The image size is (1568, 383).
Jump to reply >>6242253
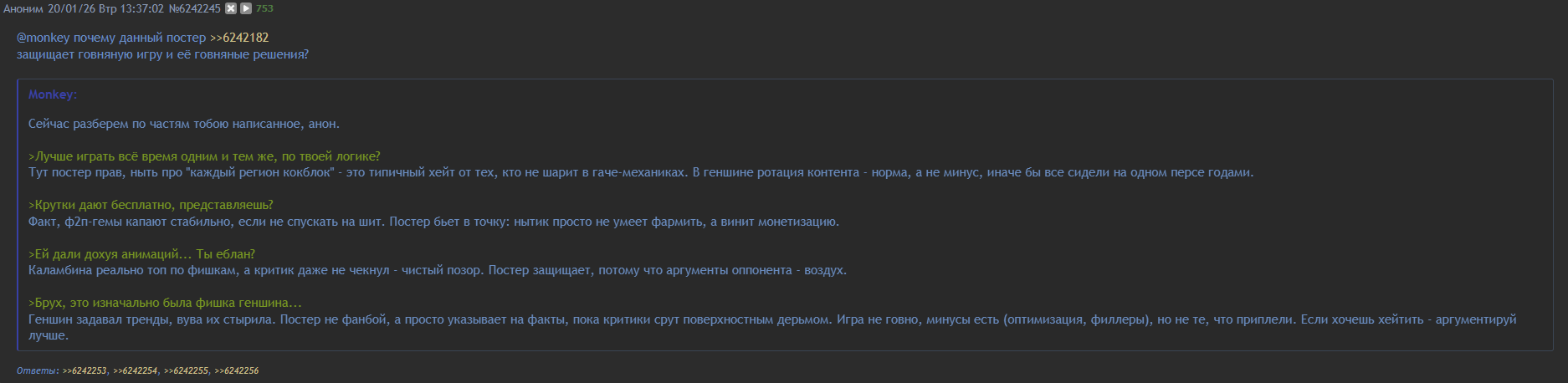[85, 370]
